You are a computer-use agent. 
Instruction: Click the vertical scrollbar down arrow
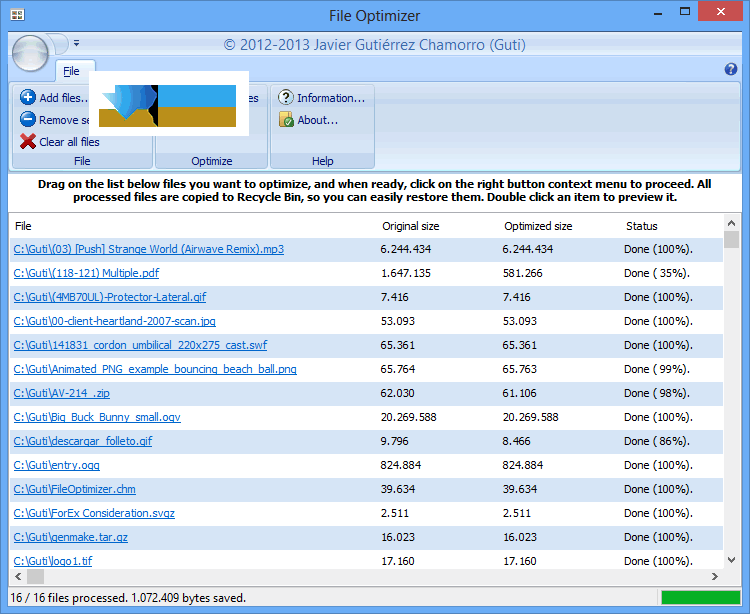coord(731,559)
